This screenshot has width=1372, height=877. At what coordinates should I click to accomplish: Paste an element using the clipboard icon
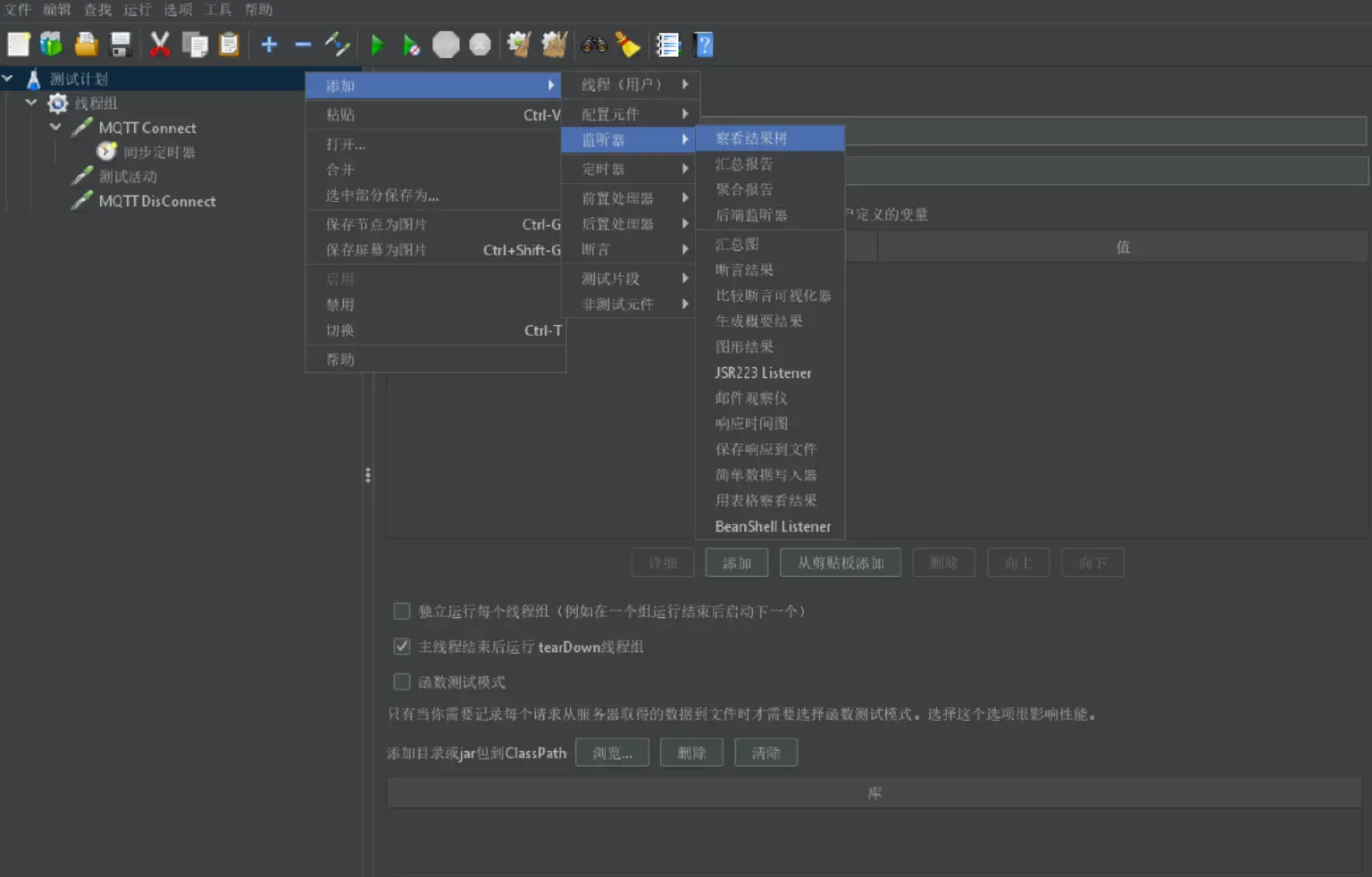[229, 45]
